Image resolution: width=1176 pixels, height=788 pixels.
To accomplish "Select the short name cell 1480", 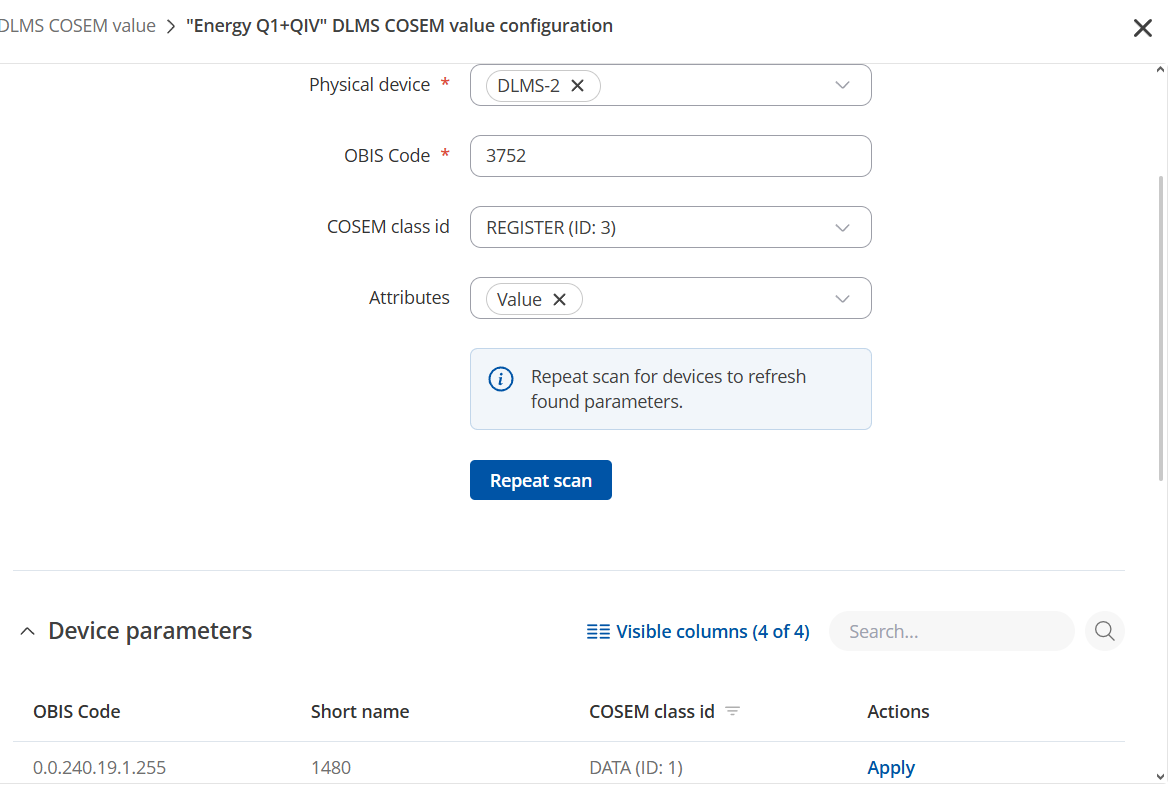I will 331,767.
